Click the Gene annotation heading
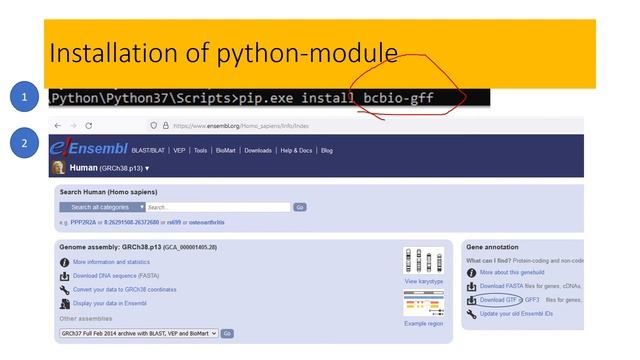 coord(492,247)
